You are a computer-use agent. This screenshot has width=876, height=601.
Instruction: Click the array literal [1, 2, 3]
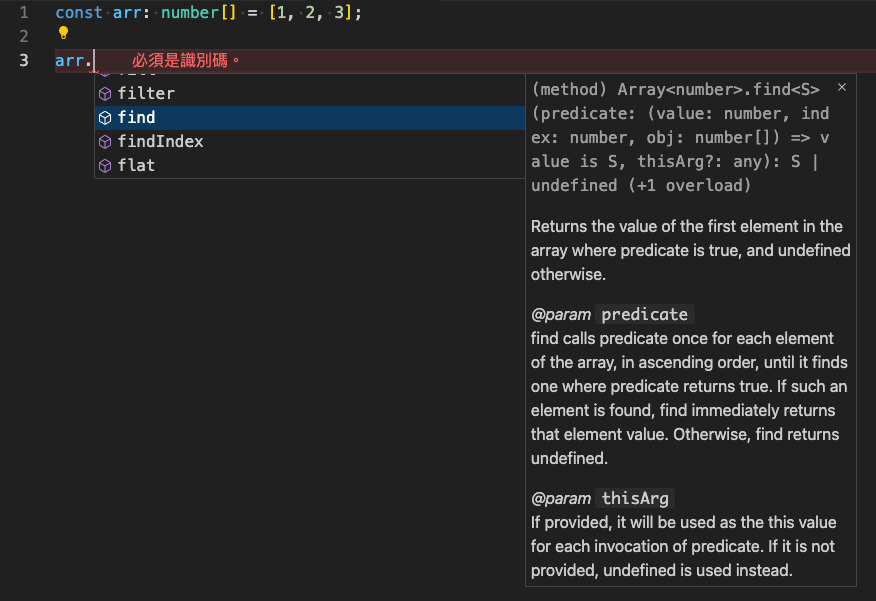click(x=310, y=13)
